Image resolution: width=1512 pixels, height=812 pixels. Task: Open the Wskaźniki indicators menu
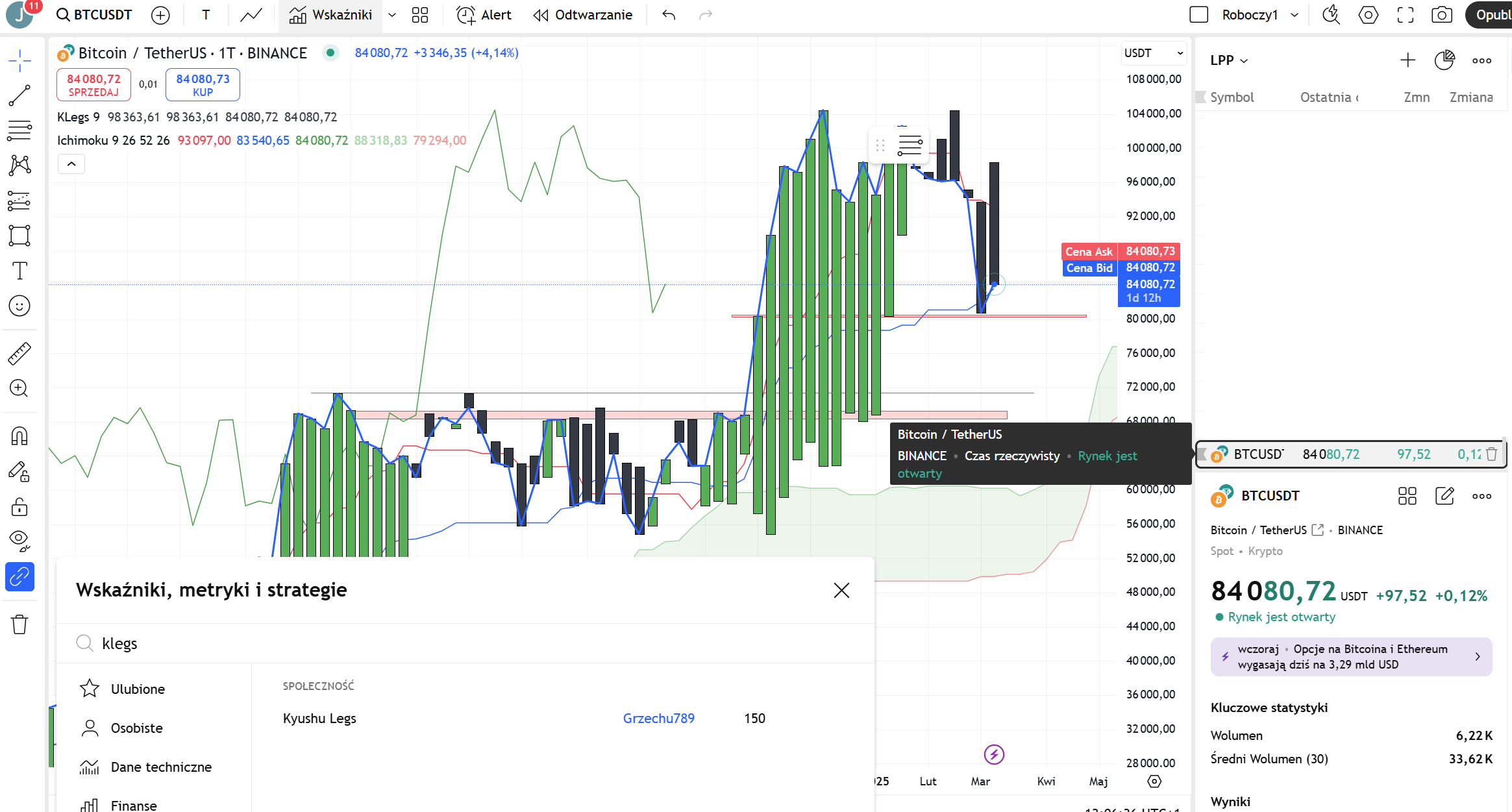331,15
